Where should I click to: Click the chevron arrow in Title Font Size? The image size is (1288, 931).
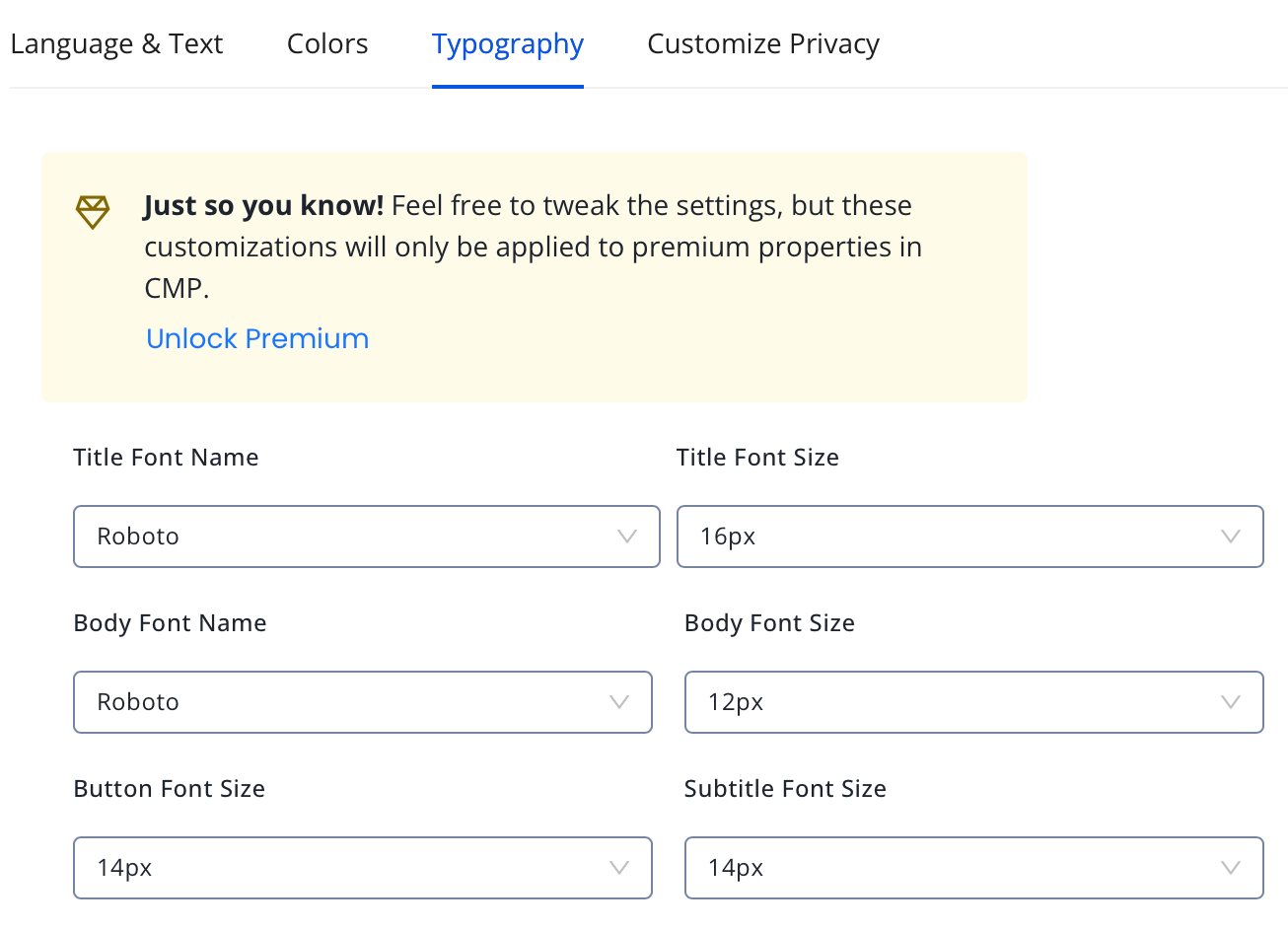click(x=1230, y=537)
